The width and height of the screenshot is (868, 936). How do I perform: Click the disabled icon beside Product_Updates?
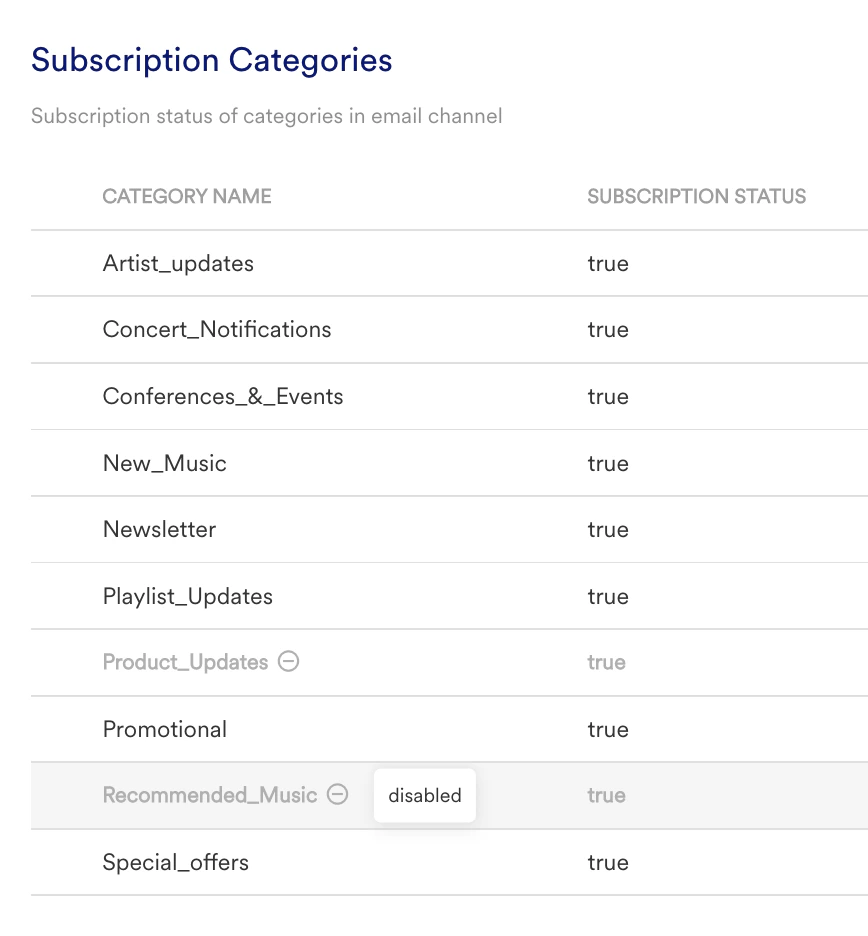coord(288,662)
